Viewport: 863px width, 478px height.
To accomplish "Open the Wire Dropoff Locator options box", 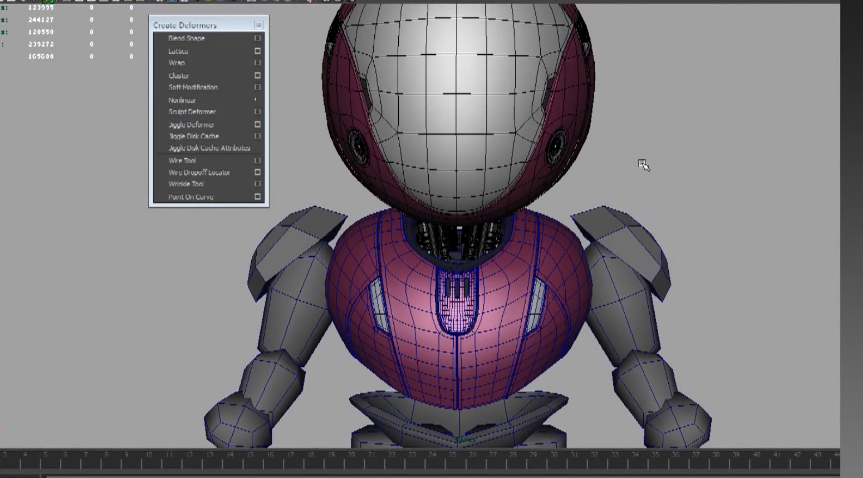I will tap(258, 173).
